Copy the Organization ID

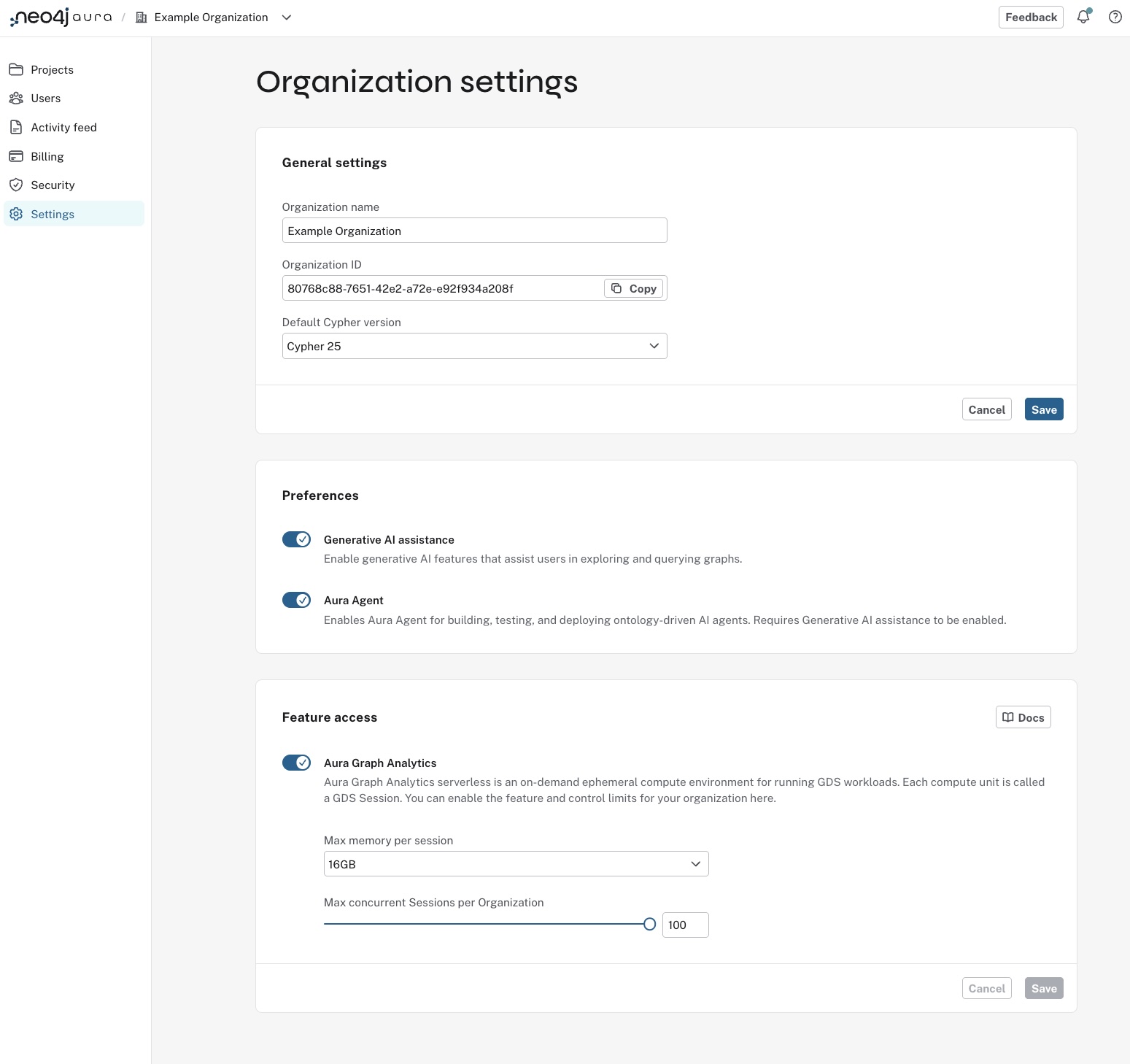[x=633, y=288]
